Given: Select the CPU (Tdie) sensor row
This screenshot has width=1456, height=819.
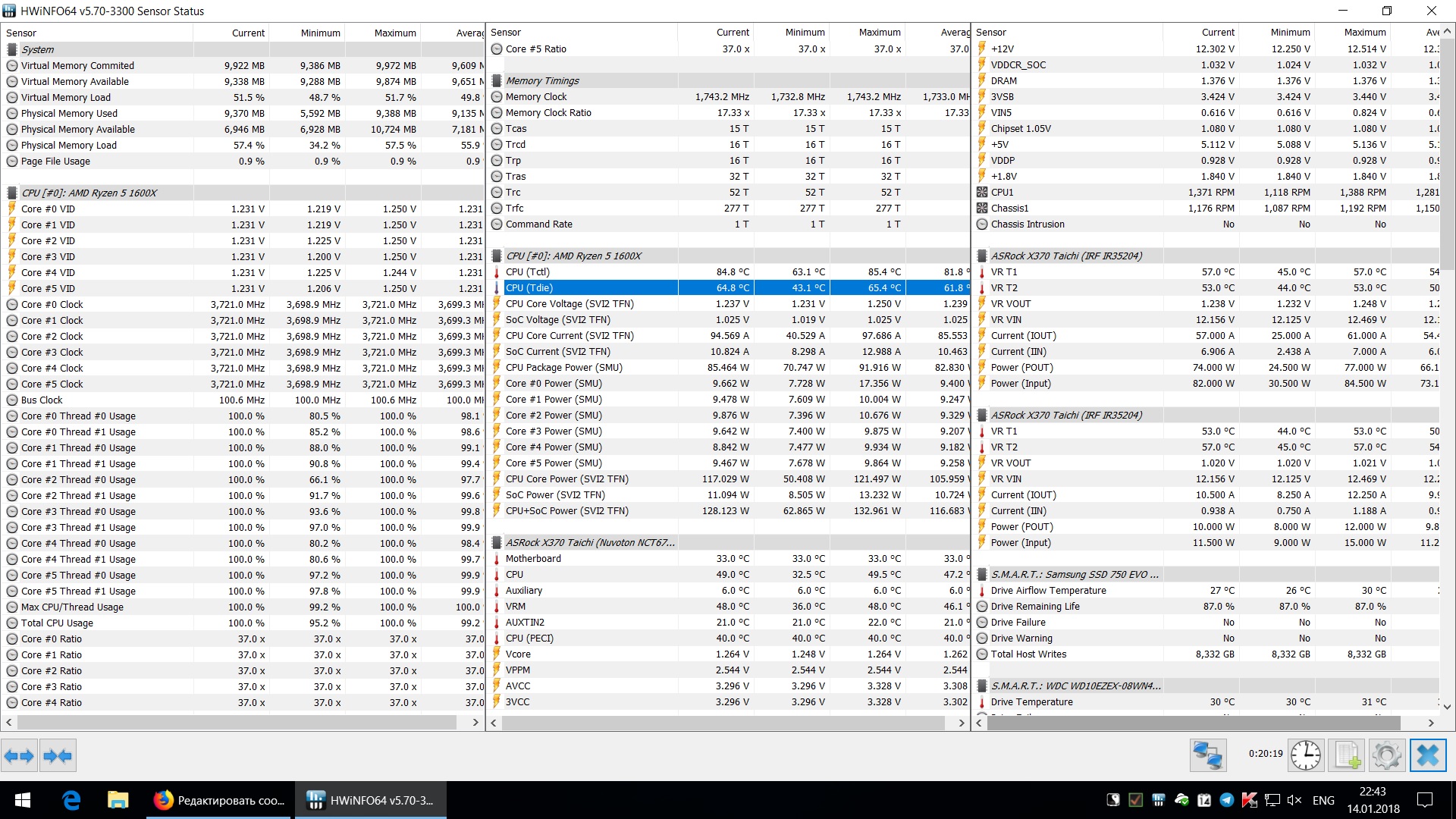Looking at the screenshot, I should tap(529, 288).
